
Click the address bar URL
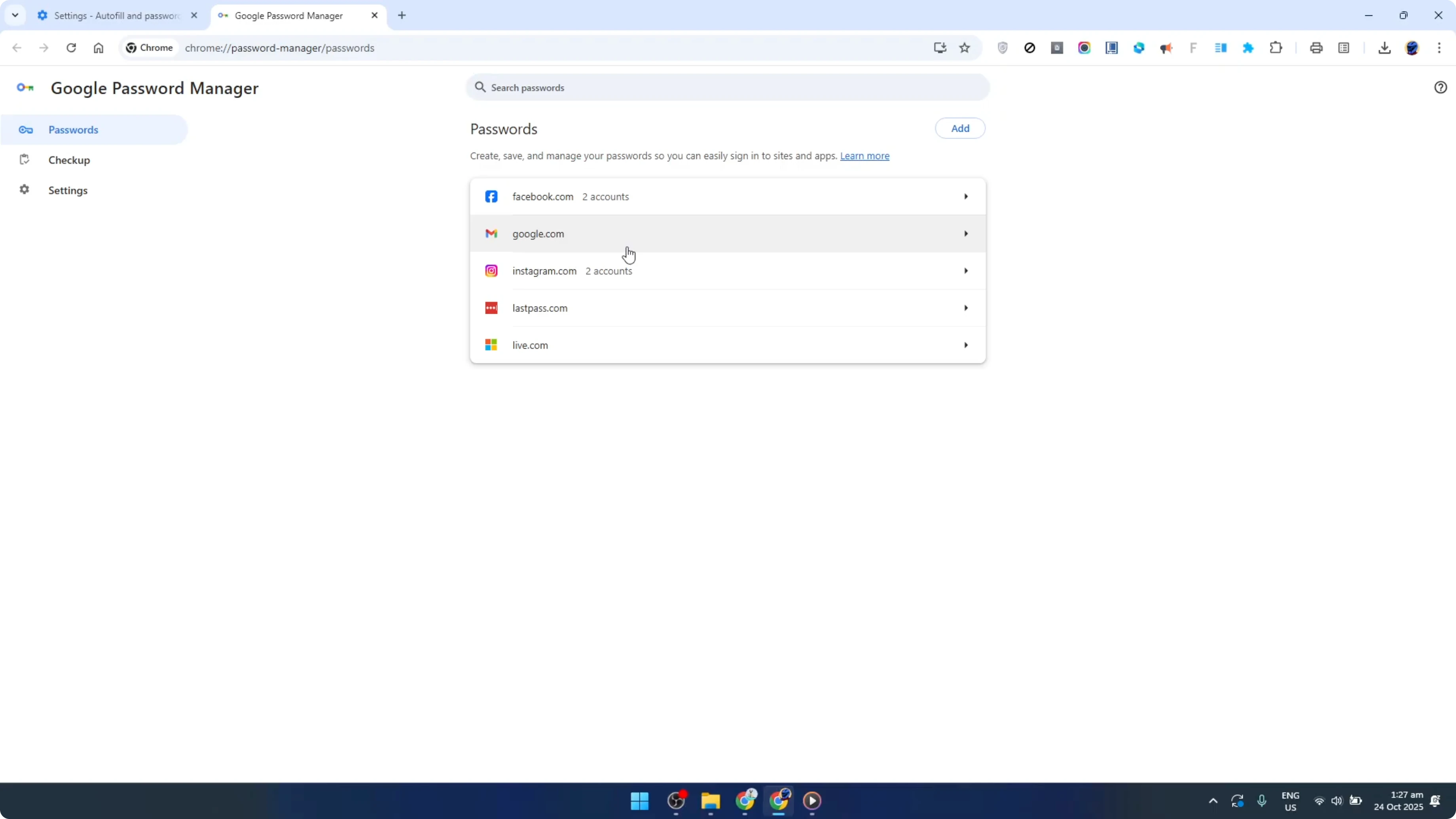click(279, 48)
